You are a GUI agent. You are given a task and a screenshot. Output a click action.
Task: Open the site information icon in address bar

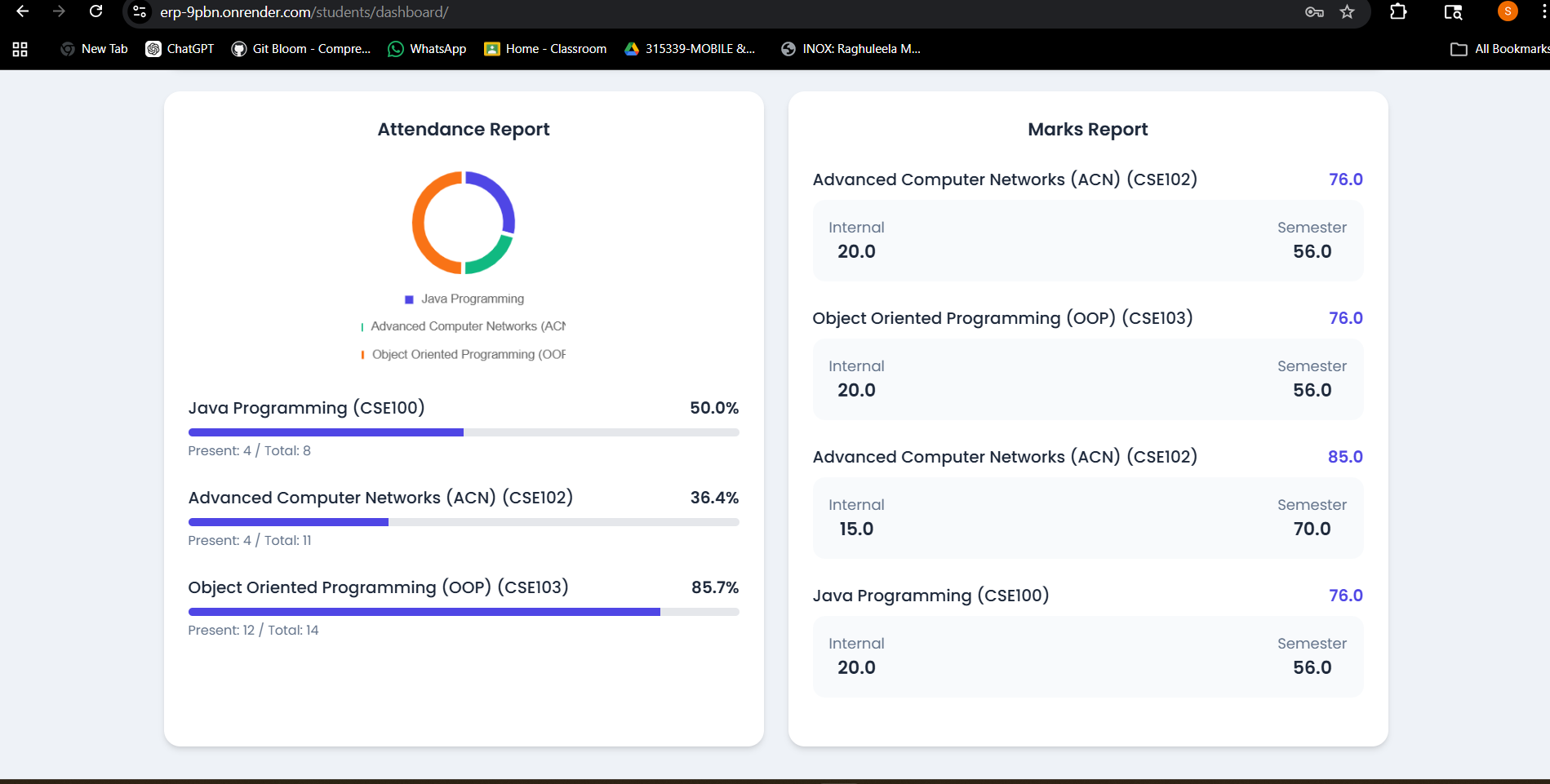click(x=140, y=12)
